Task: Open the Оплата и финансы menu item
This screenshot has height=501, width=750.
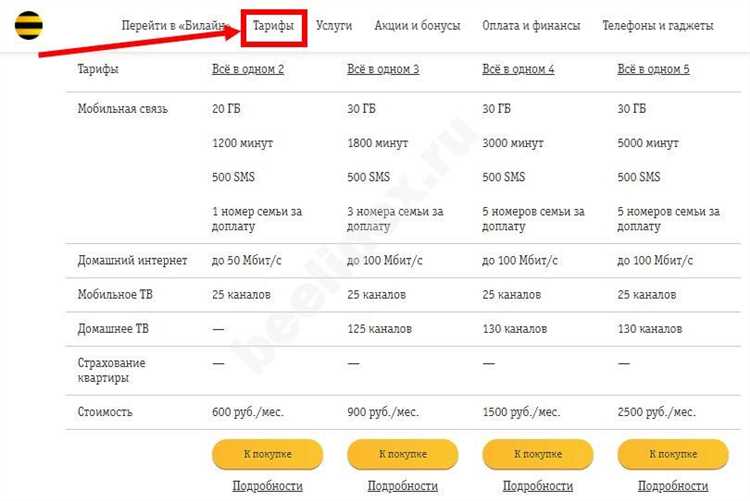Action: click(x=531, y=25)
